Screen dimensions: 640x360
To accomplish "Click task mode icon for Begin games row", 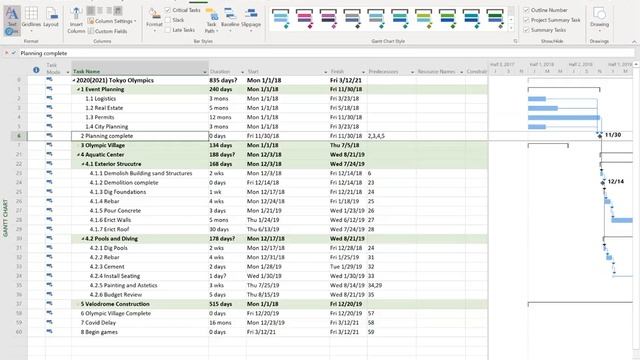I will (x=49, y=331).
